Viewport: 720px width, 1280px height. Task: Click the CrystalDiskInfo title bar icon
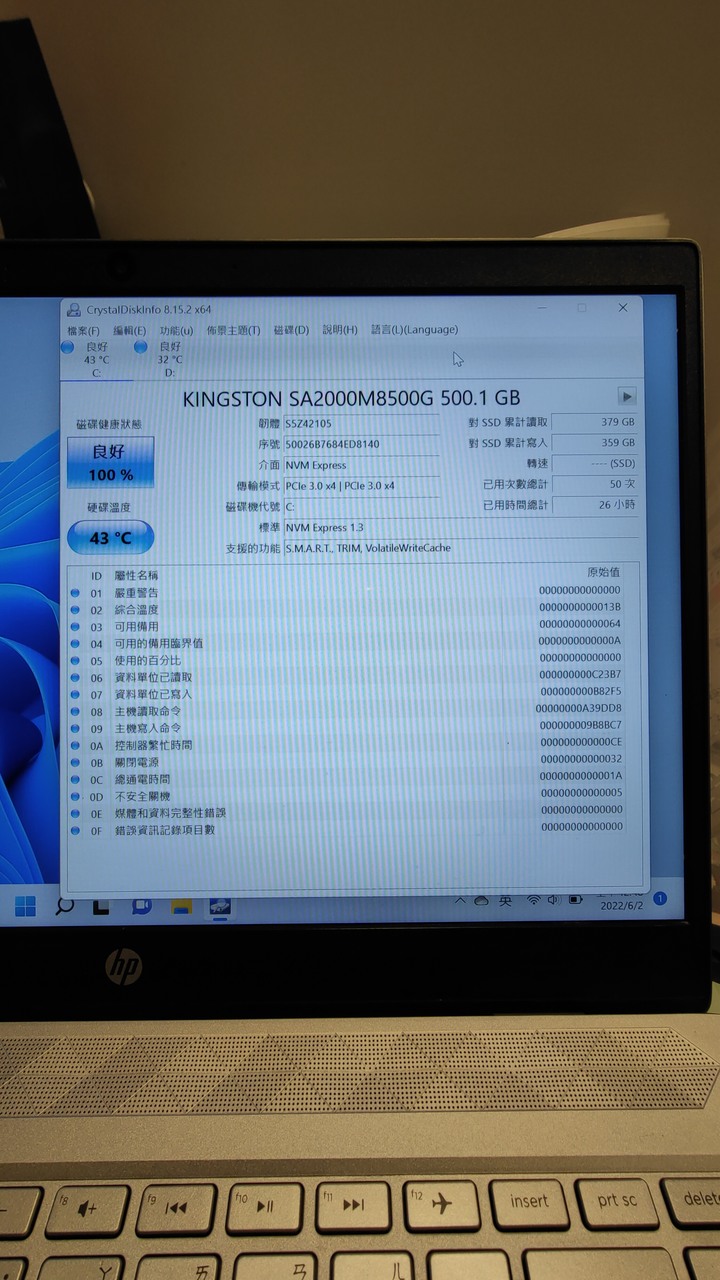click(x=74, y=310)
